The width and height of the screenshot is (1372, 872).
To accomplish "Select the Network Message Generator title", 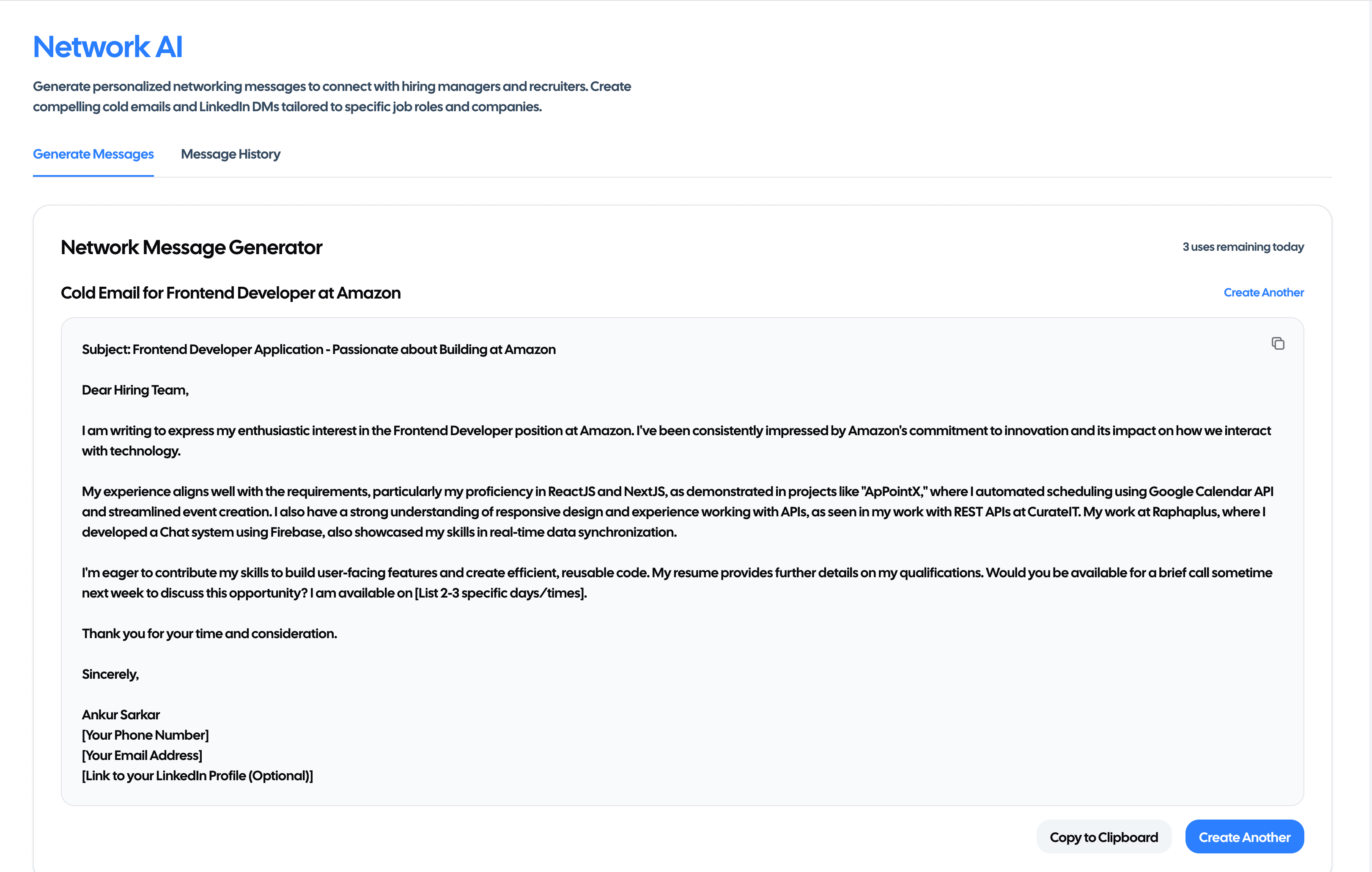I will tap(192, 247).
